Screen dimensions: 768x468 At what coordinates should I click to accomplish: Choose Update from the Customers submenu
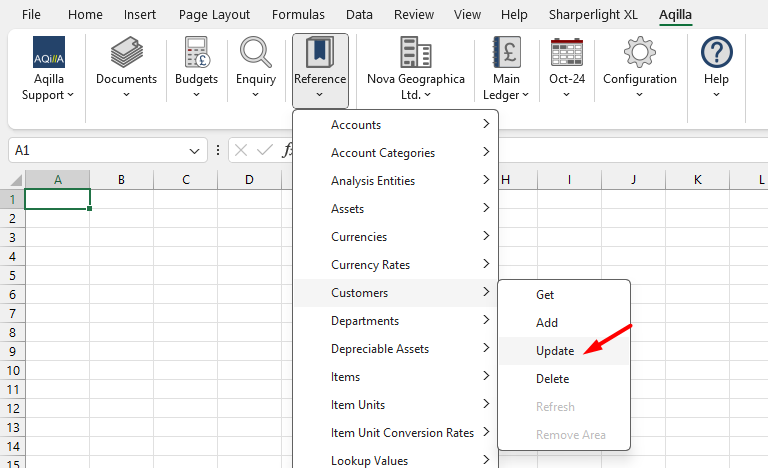pyautogui.click(x=555, y=351)
